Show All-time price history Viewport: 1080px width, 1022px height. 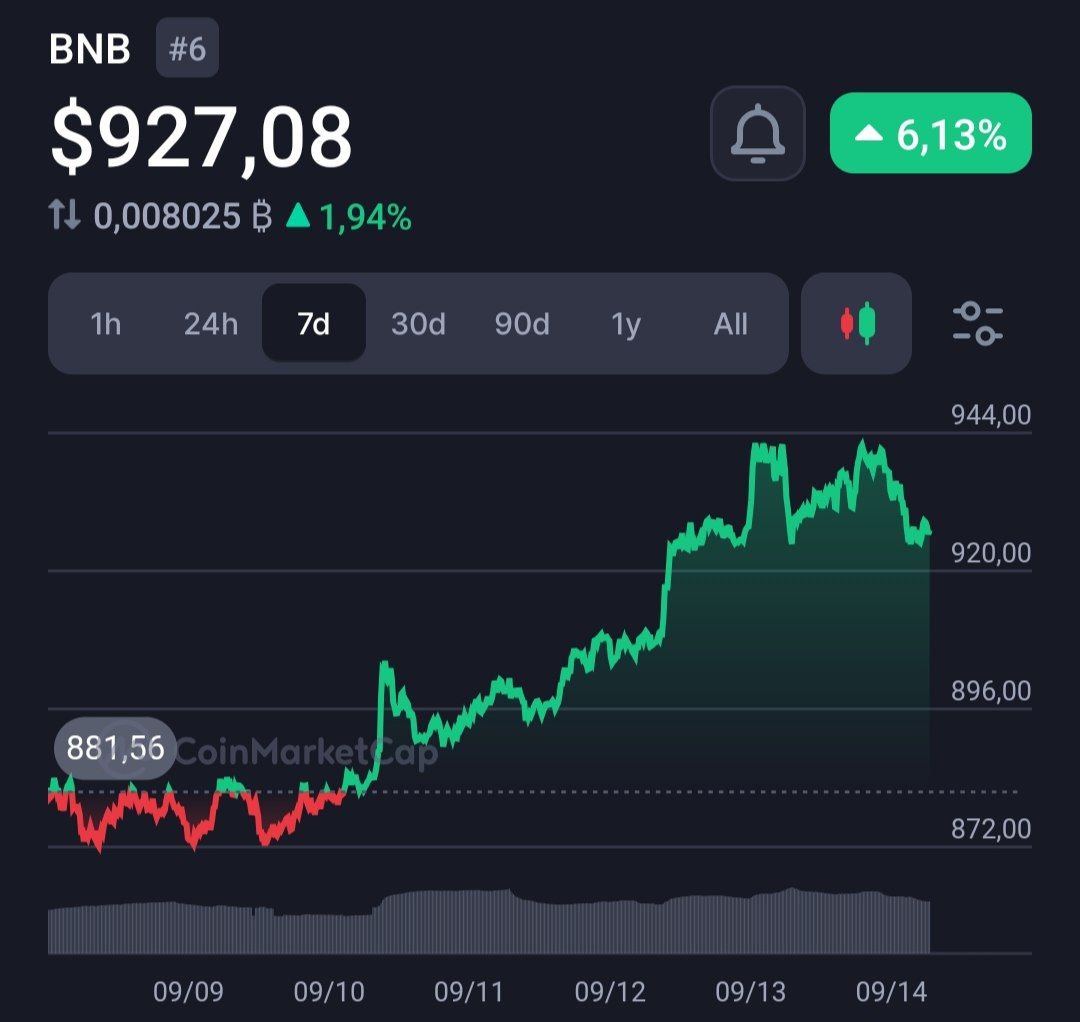(x=730, y=324)
